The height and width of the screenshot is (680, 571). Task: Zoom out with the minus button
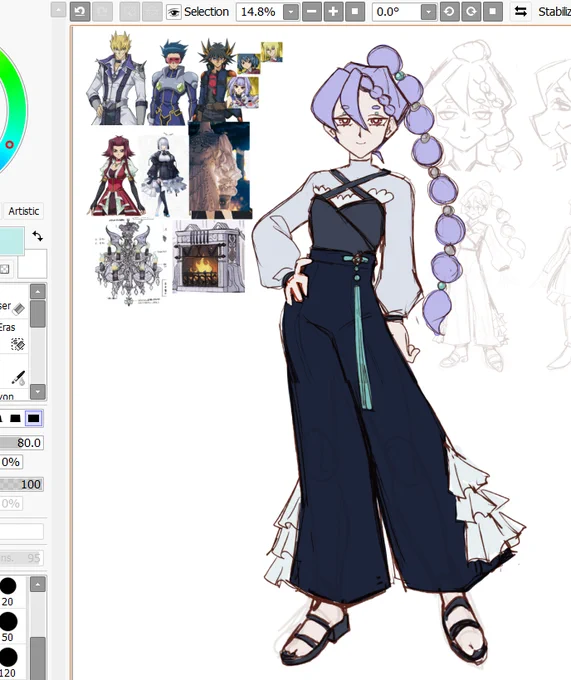(x=312, y=12)
